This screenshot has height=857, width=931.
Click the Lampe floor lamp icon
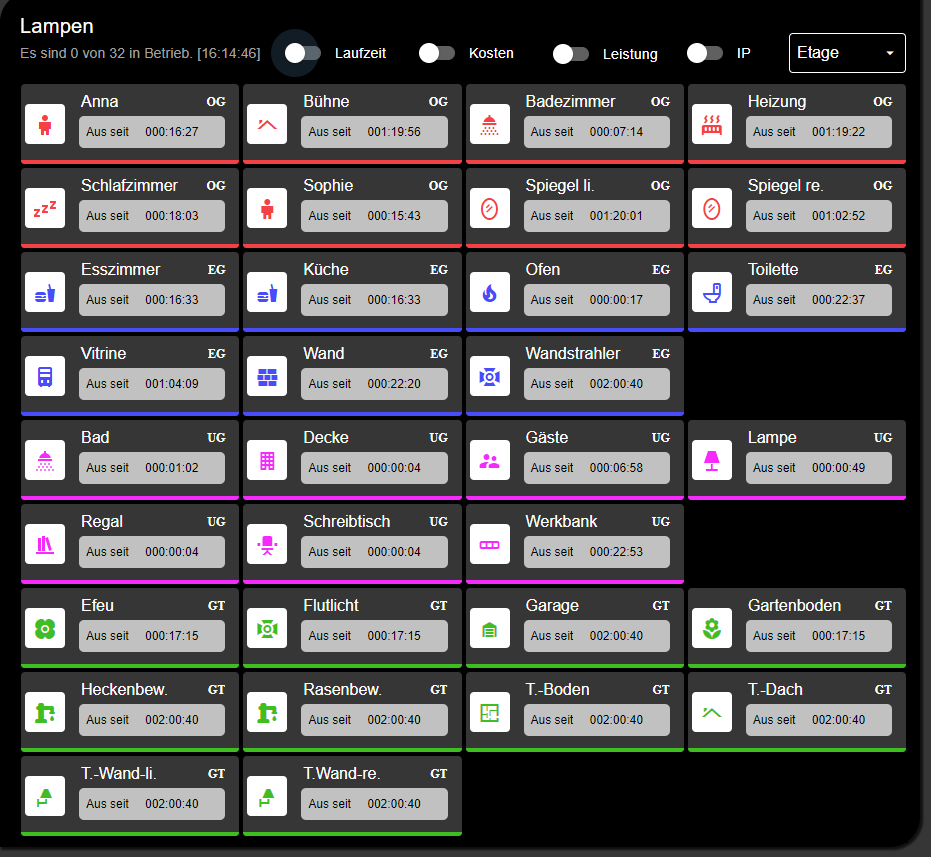711,461
